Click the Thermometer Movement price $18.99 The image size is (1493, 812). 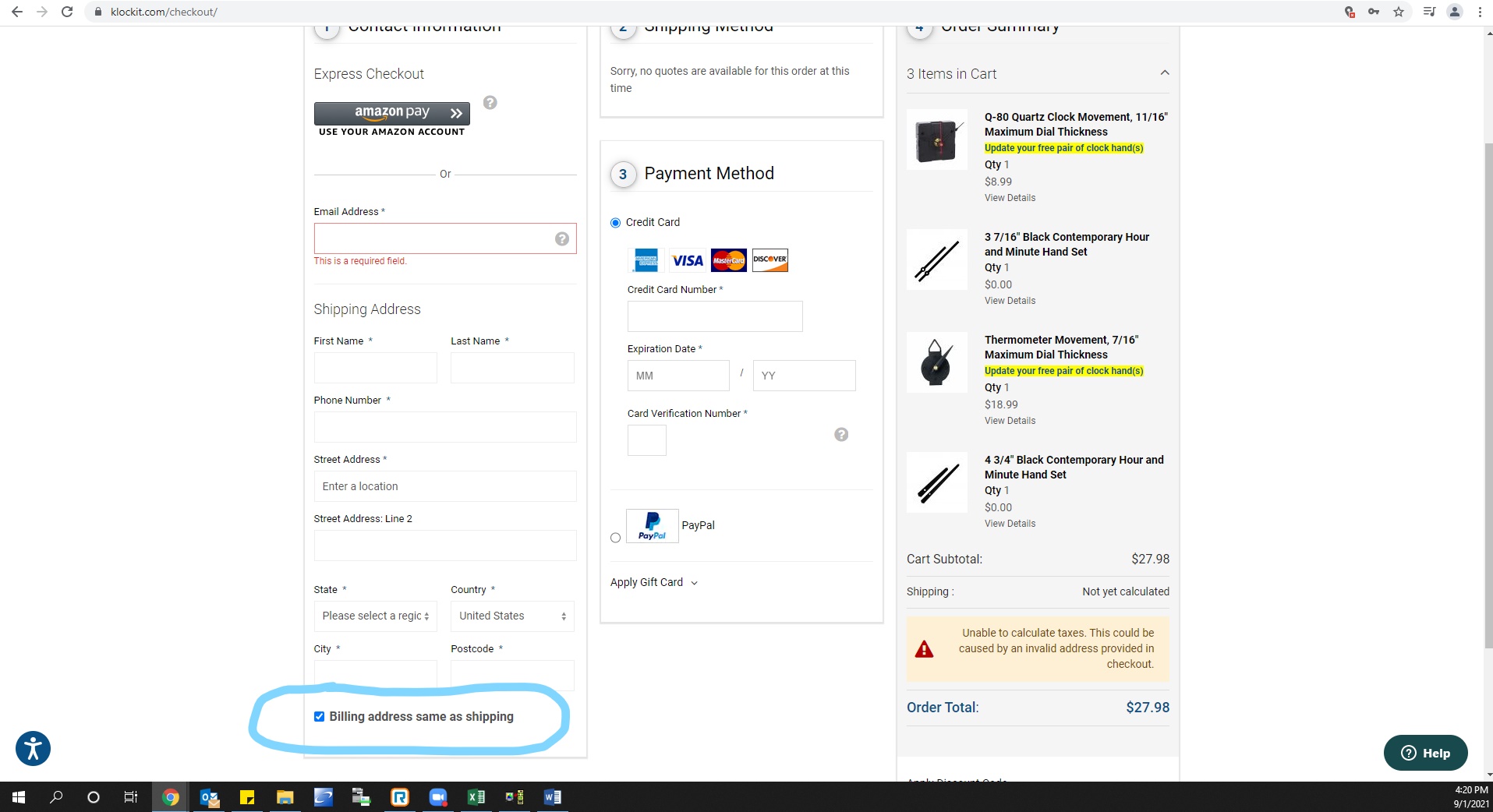point(1001,404)
